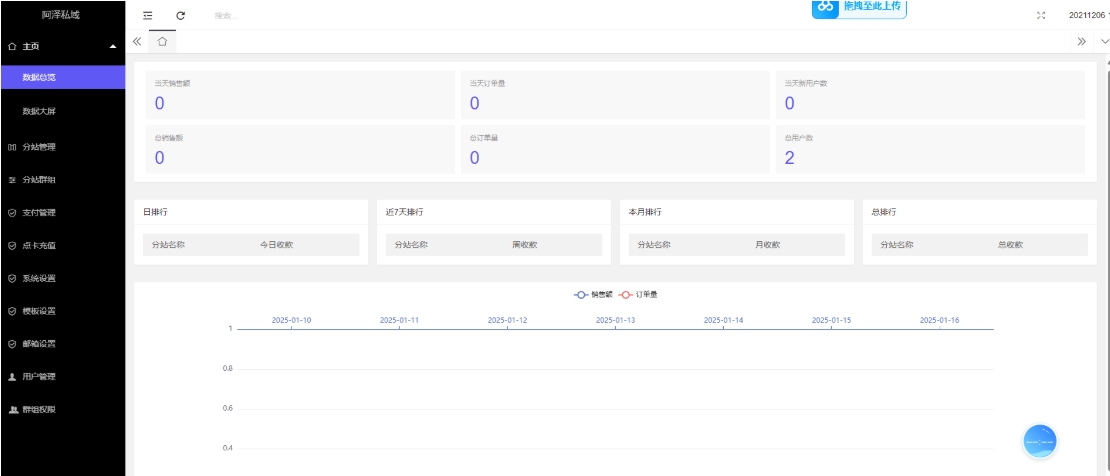Open 用户管理 in the sidebar
The height and width of the screenshot is (476, 1110).
coord(39,377)
